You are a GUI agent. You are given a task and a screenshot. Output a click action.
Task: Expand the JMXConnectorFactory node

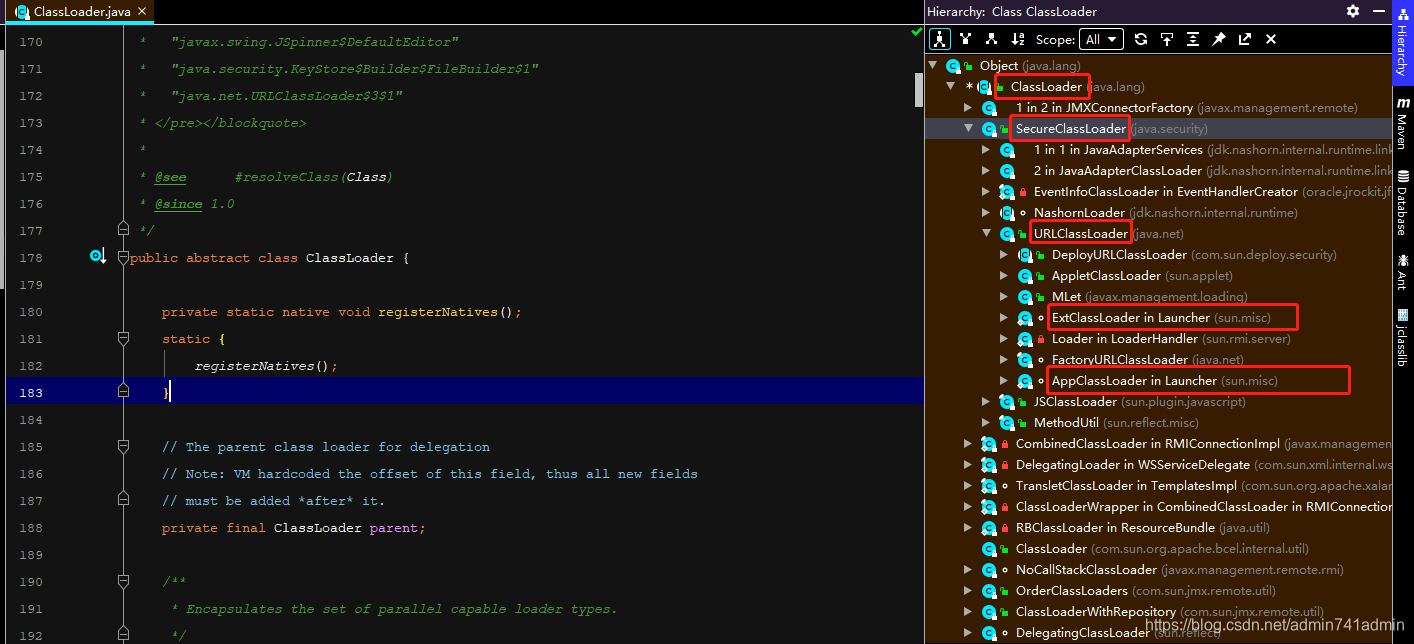968,107
